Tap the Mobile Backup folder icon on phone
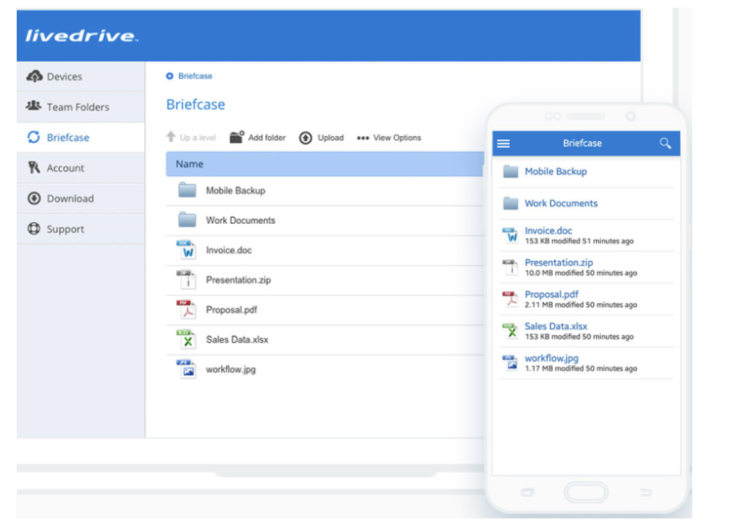 [511, 171]
